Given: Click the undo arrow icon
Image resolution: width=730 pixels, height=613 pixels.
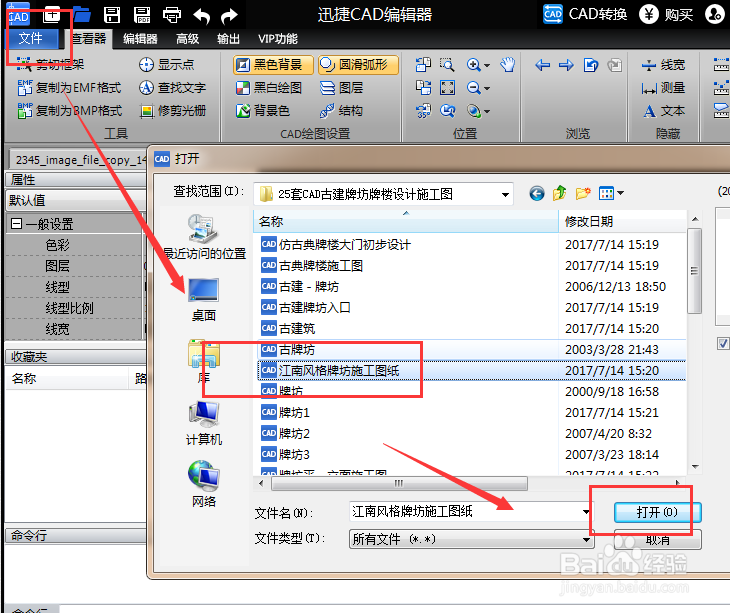Looking at the screenshot, I should tap(202, 16).
